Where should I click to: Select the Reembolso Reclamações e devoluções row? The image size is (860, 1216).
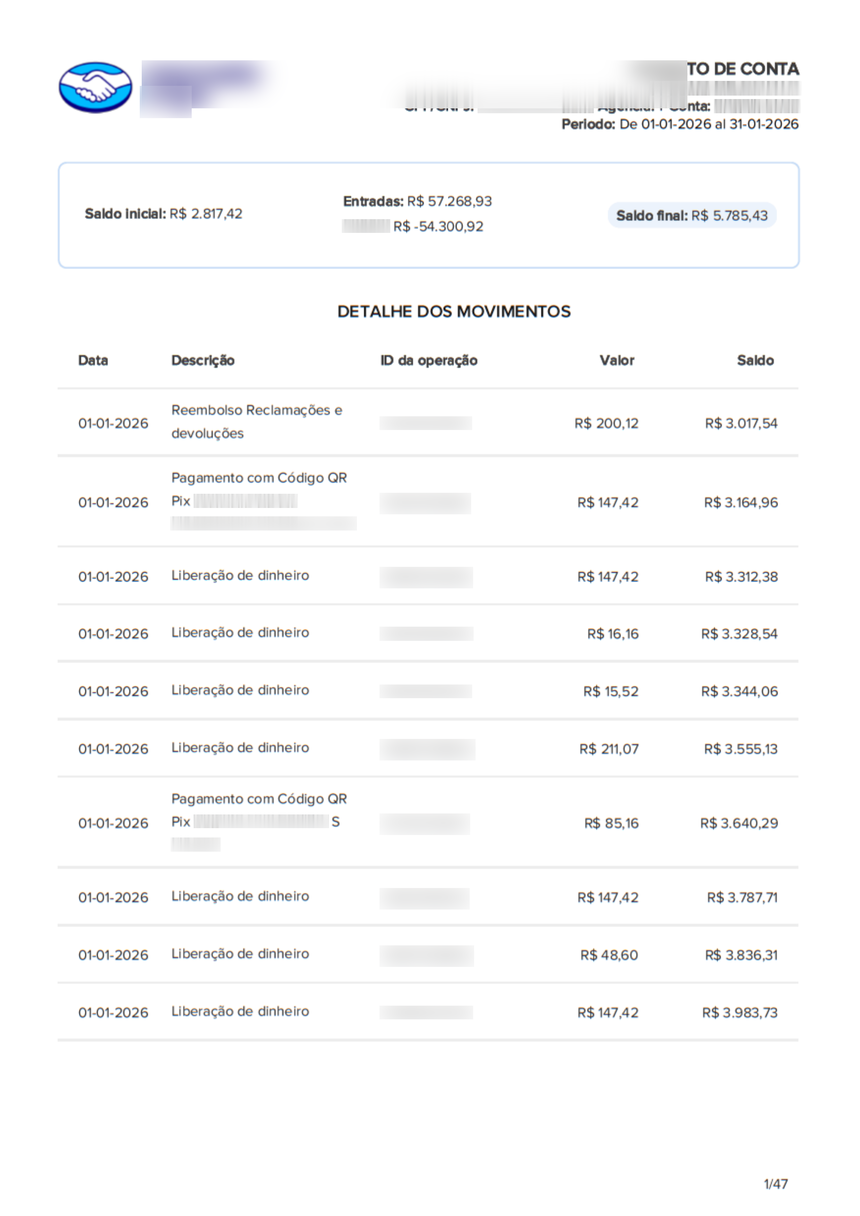point(428,423)
